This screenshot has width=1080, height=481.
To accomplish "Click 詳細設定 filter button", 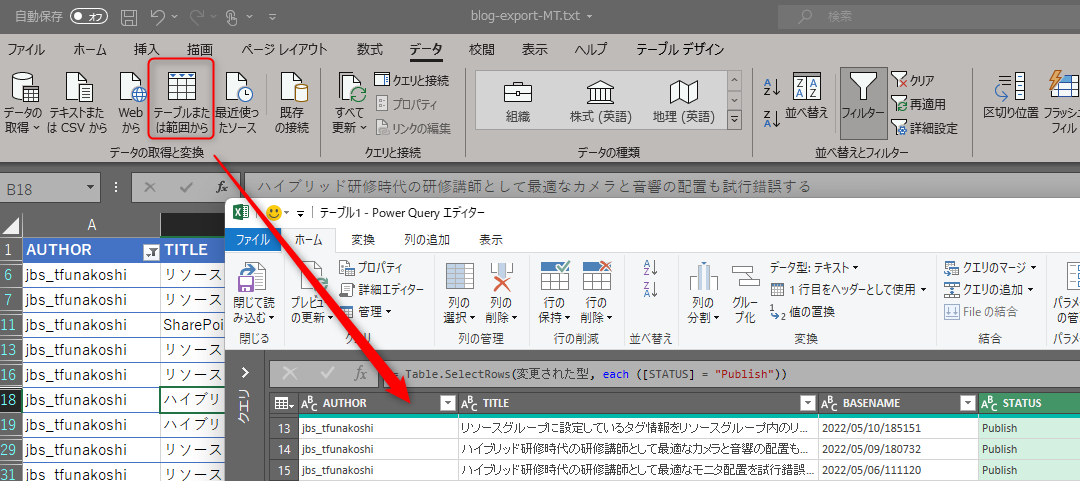I will click(x=924, y=128).
